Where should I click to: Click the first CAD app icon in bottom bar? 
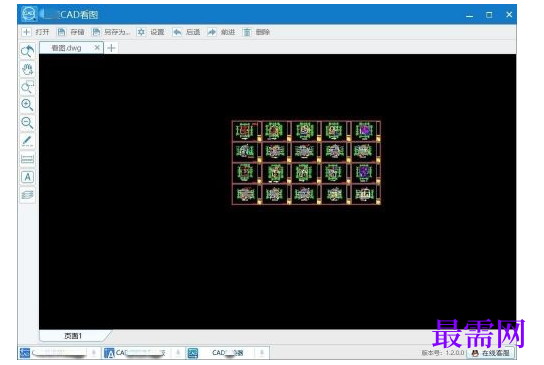tap(25, 353)
